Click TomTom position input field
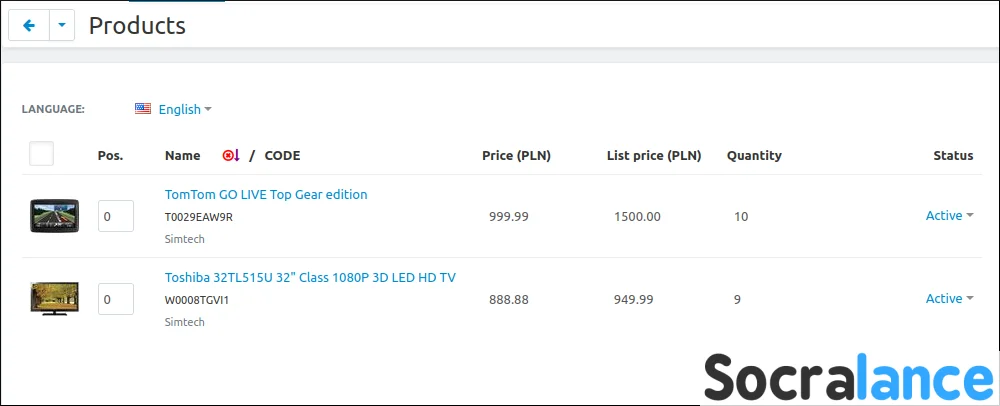Screen dimensions: 1000x406 pos(115,216)
